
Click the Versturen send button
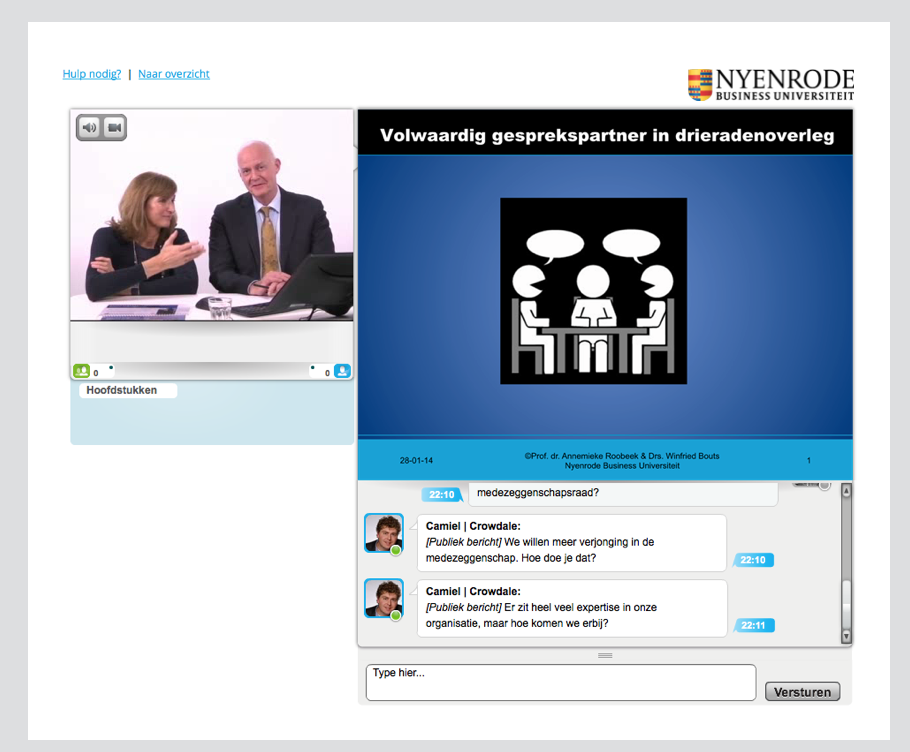pyautogui.click(x=802, y=692)
